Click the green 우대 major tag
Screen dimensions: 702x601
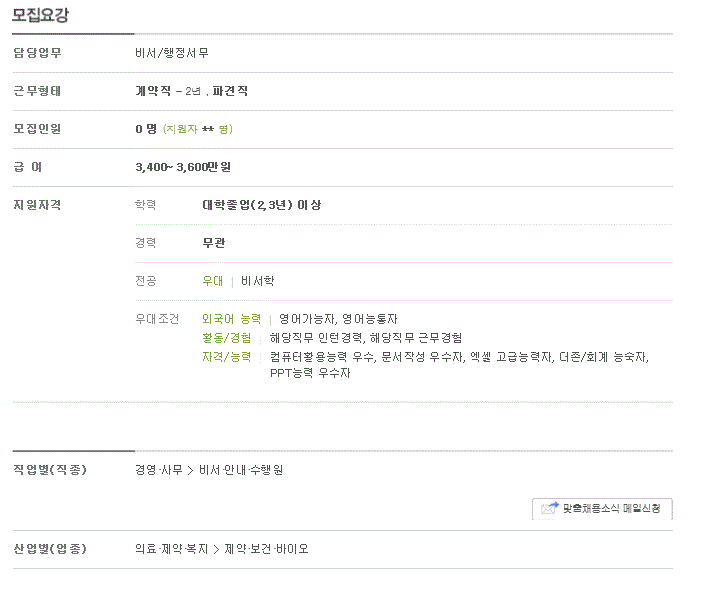212,281
